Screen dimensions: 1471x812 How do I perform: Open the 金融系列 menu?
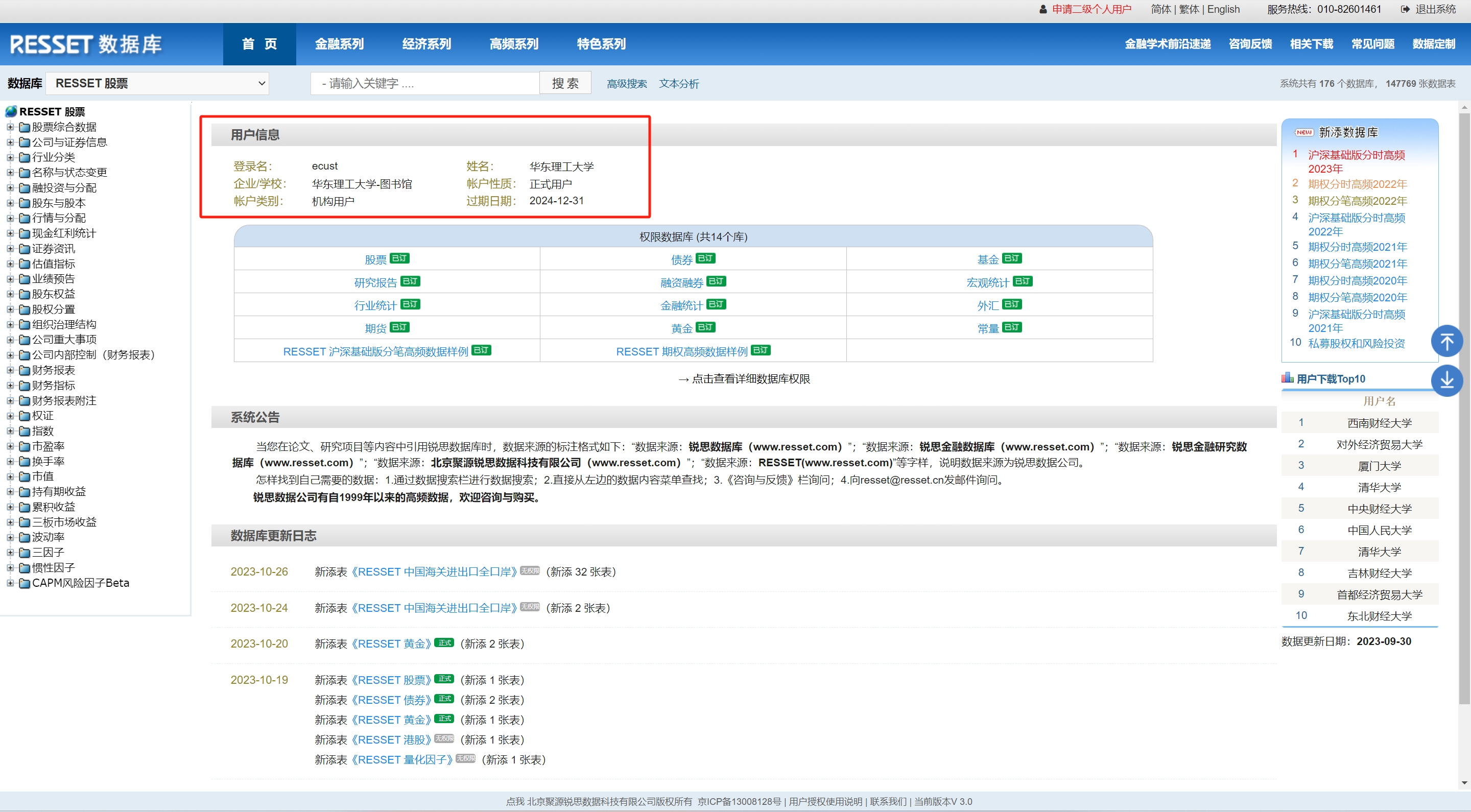click(x=339, y=44)
